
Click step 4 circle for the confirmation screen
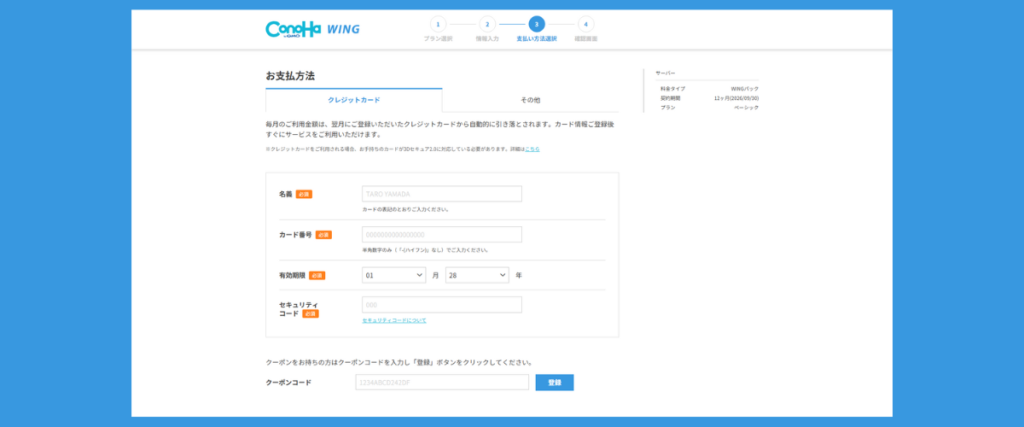coord(586,24)
